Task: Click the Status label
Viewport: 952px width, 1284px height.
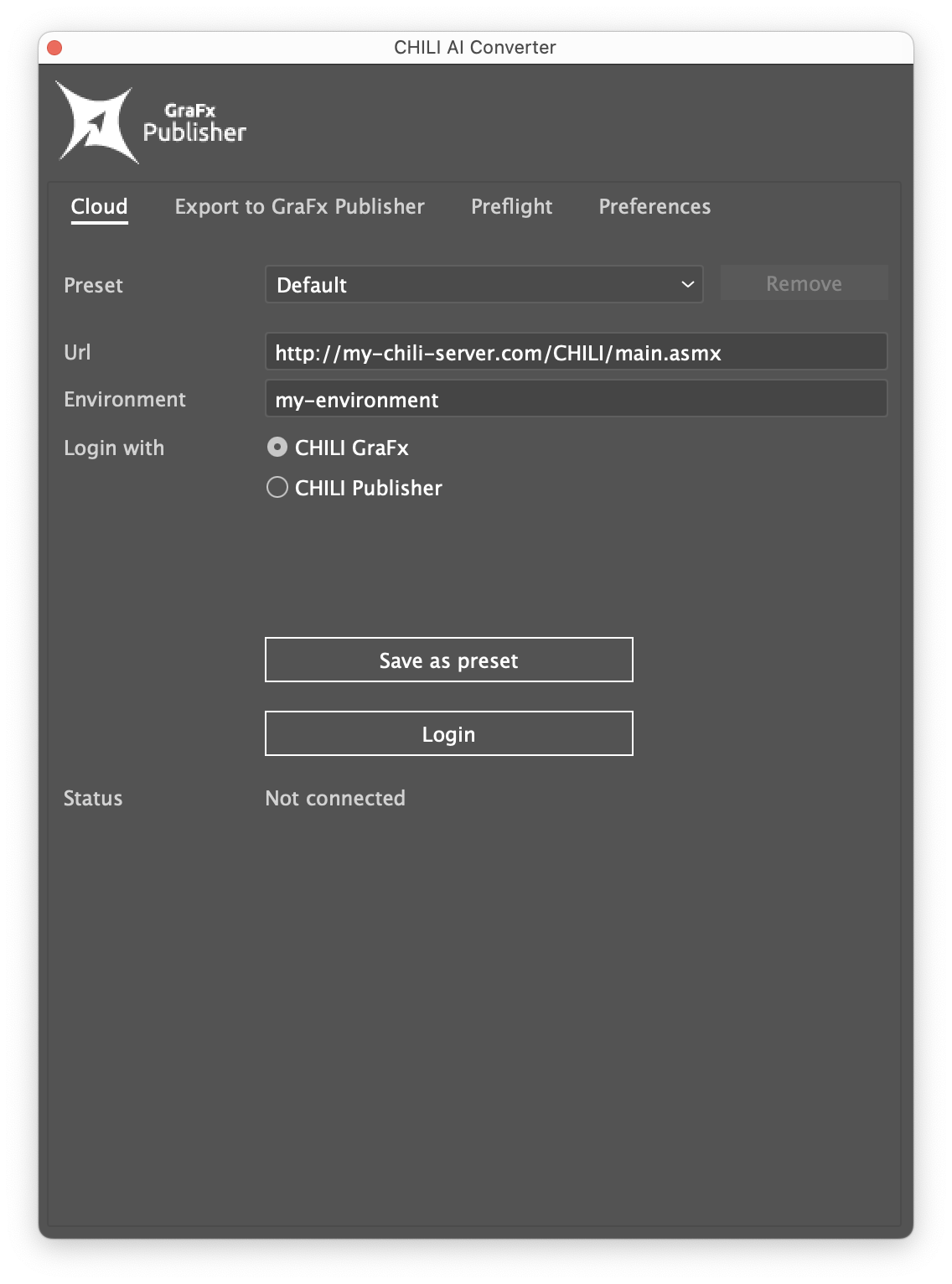Action: coord(93,799)
